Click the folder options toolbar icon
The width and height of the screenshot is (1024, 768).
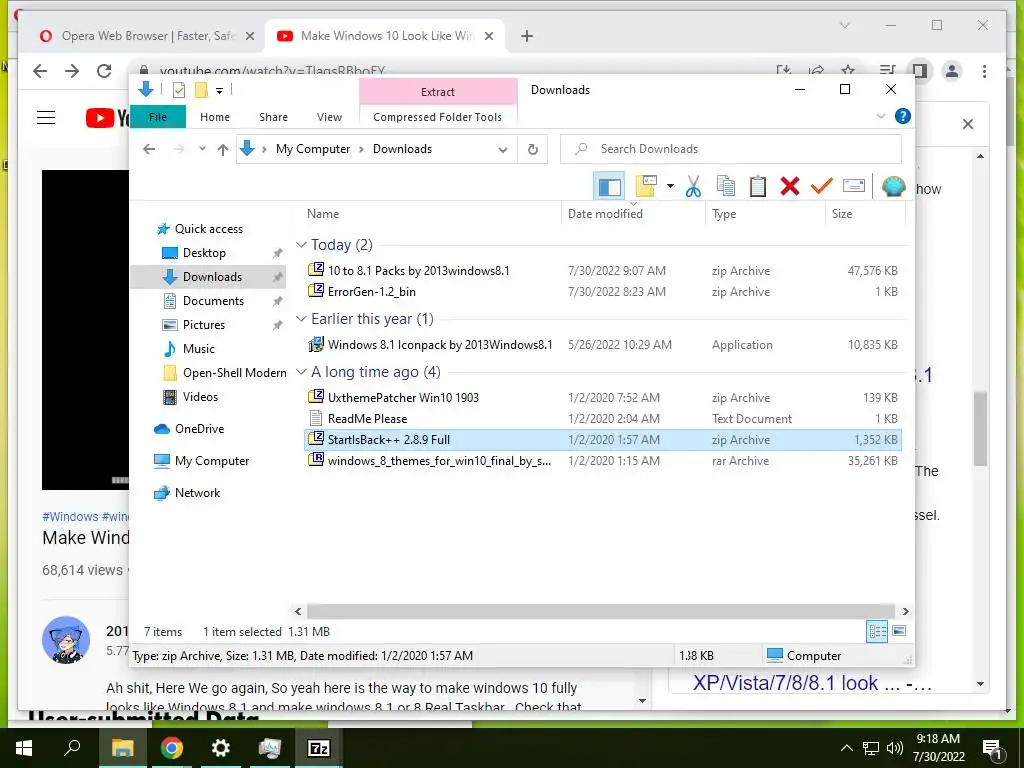click(x=646, y=187)
